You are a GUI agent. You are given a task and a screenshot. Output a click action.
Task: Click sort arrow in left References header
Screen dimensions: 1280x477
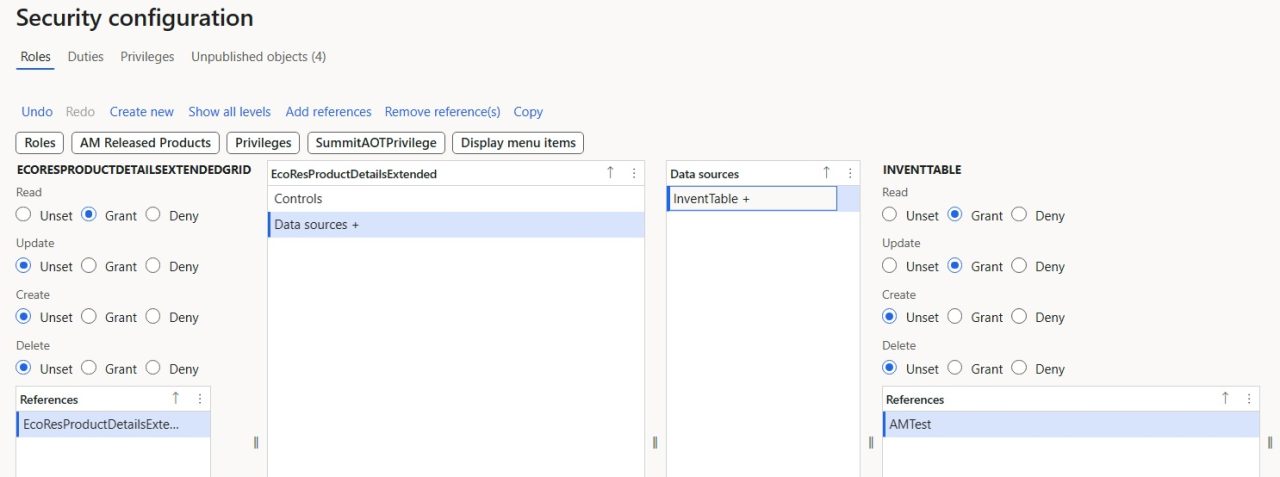click(176, 398)
